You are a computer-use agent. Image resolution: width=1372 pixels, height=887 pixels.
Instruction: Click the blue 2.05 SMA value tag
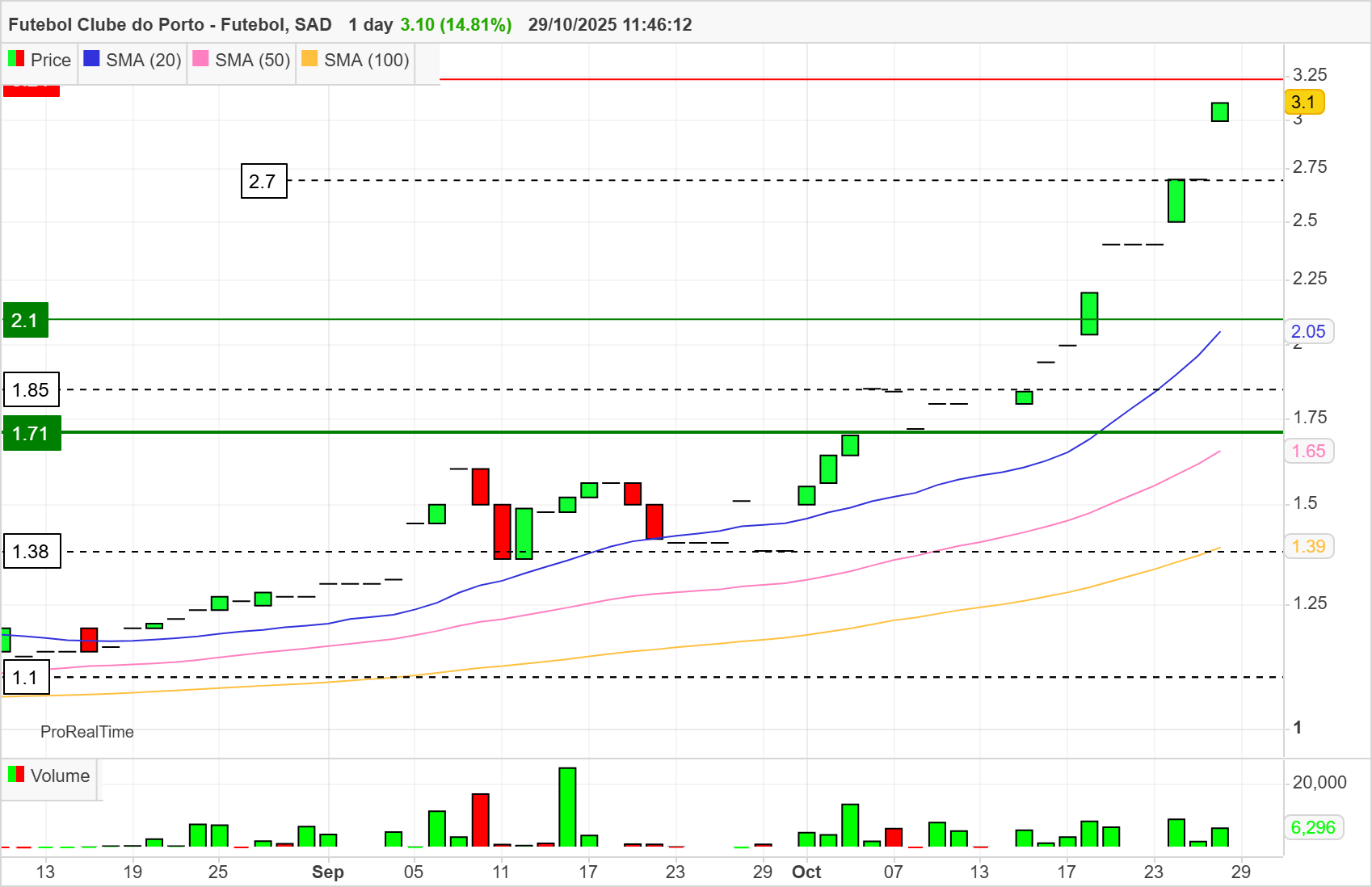(x=1308, y=331)
